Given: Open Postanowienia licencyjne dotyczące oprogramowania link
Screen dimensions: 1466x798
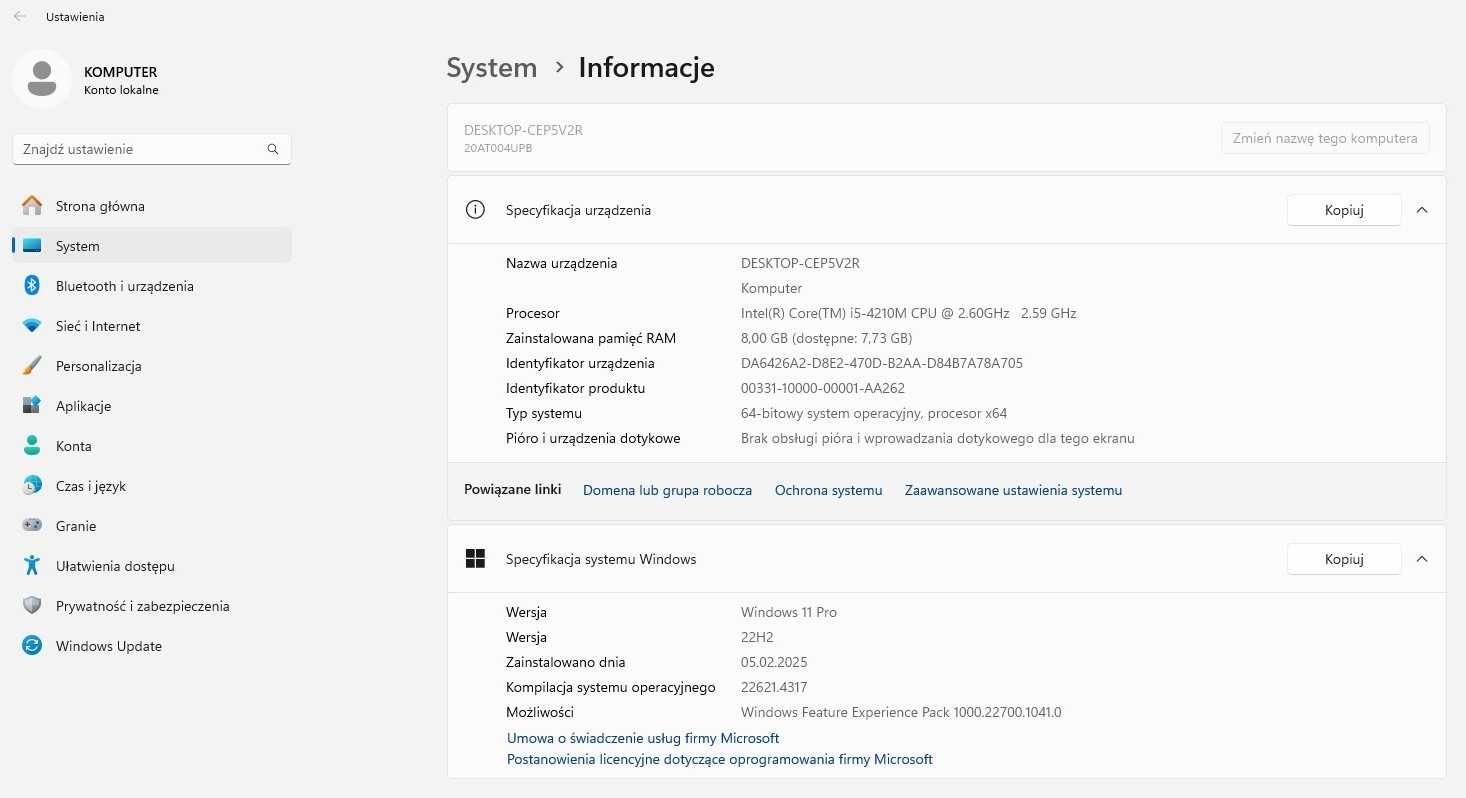Looking at the screenshot, I should tap(720, 759).
